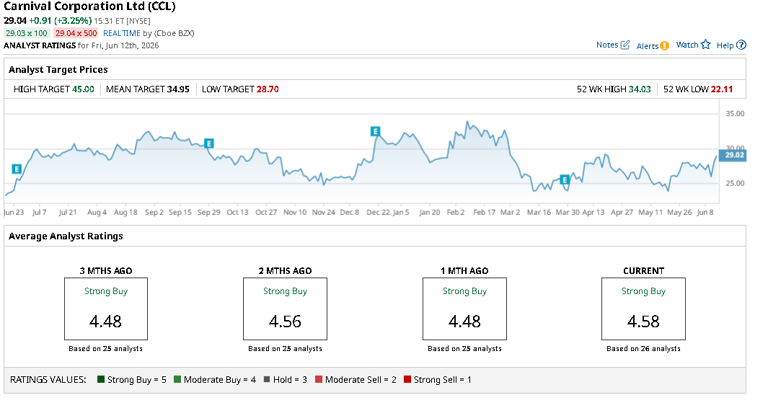Click the Watch star icon
Viewport: 768px width, 408px height.
(x=705, y=45)
